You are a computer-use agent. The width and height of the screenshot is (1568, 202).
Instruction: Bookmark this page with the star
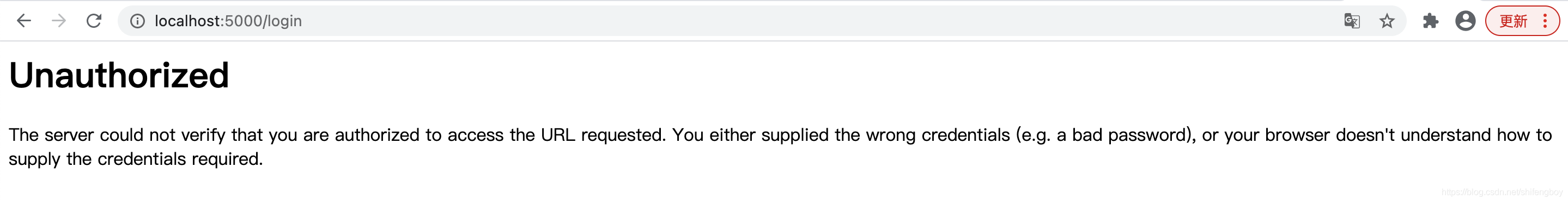coord(1387,21)
